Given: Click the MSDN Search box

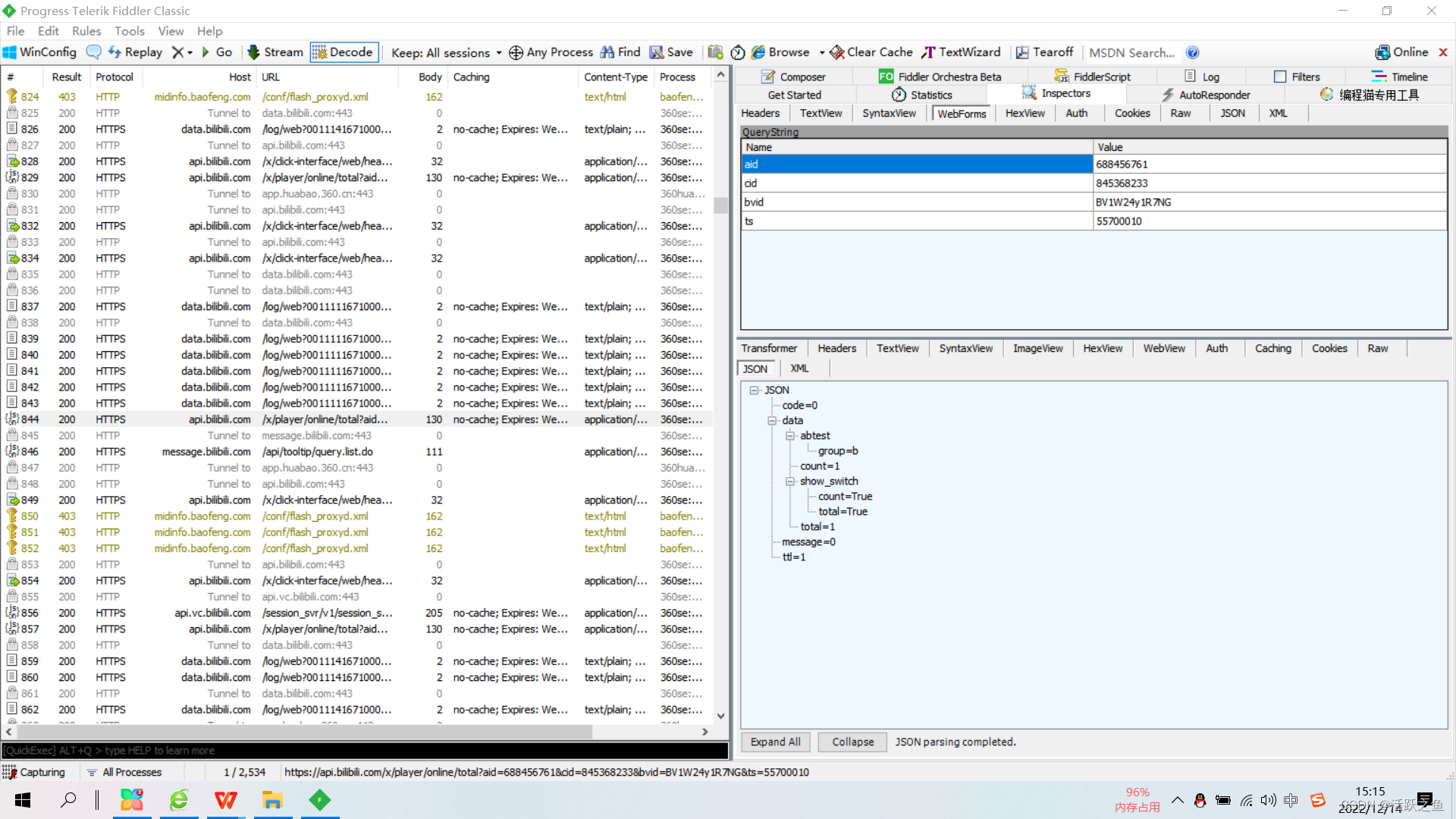Looking at the screenshot, I should tap(1131, 52).
